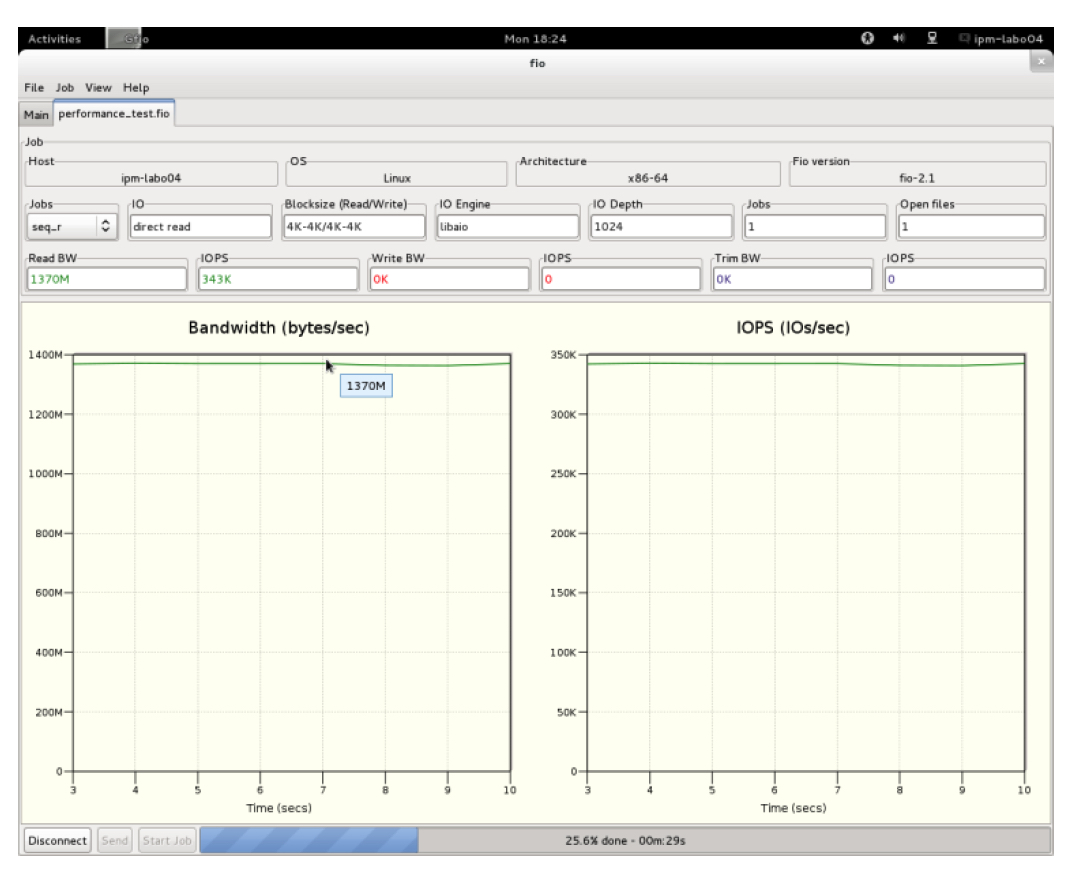Open the View menu

point(98,88)
